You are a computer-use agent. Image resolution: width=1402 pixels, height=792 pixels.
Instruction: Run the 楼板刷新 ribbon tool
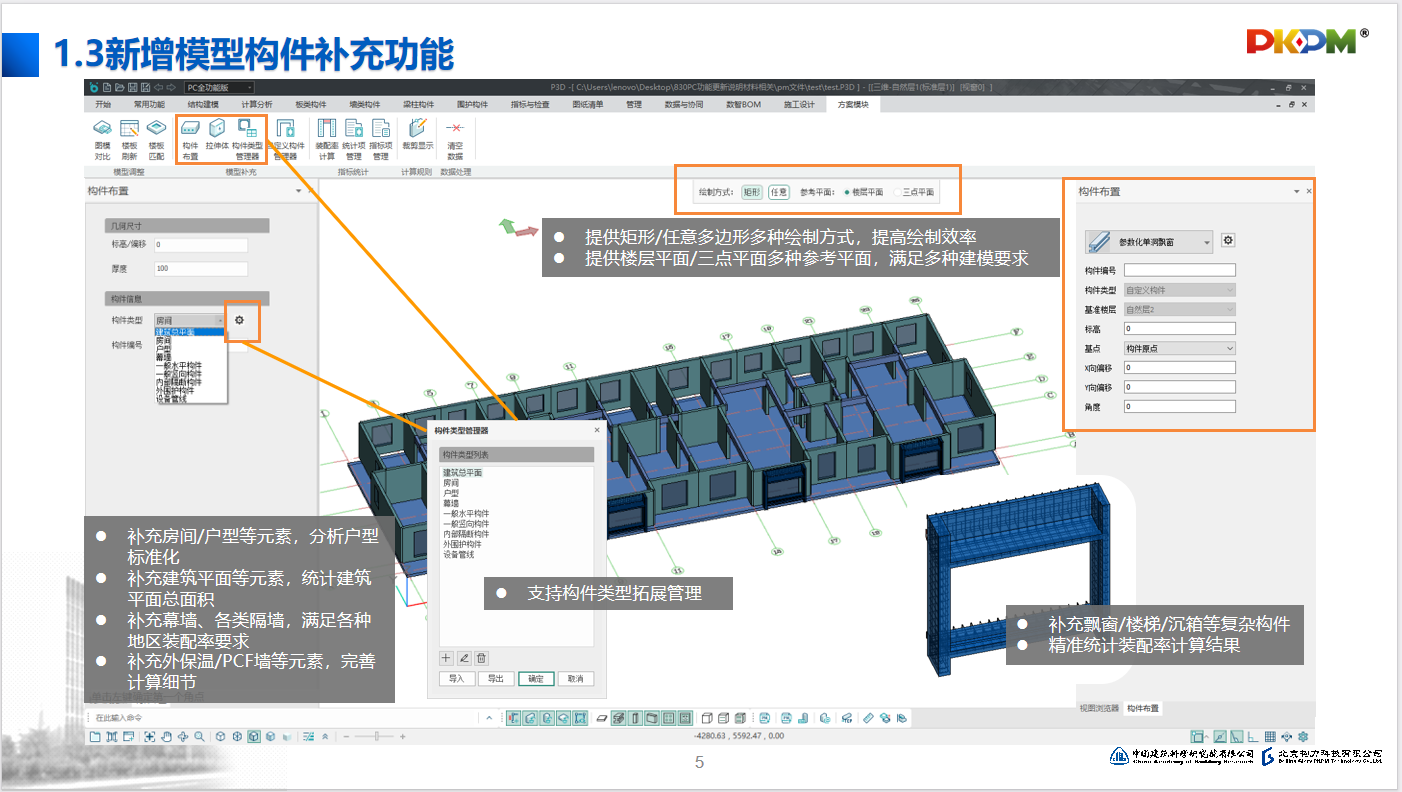coord(129,139)
